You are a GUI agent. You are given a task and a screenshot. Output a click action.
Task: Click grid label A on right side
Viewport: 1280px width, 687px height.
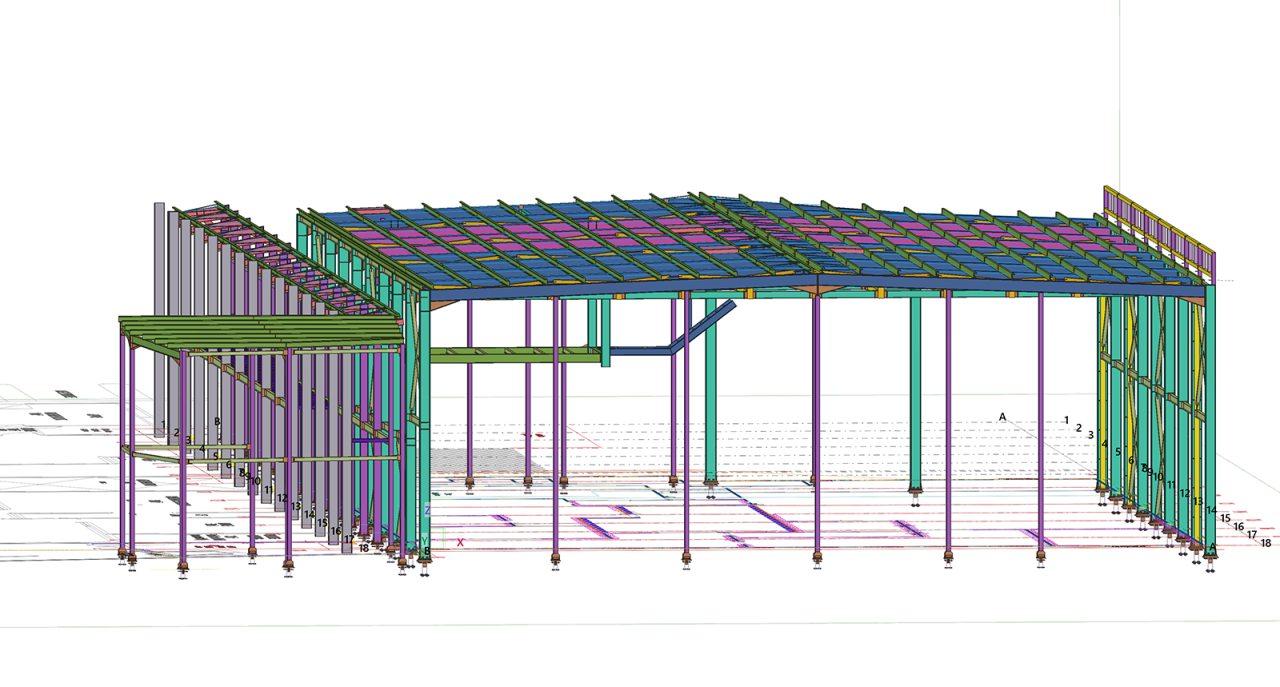click(x=1002, y=417)
